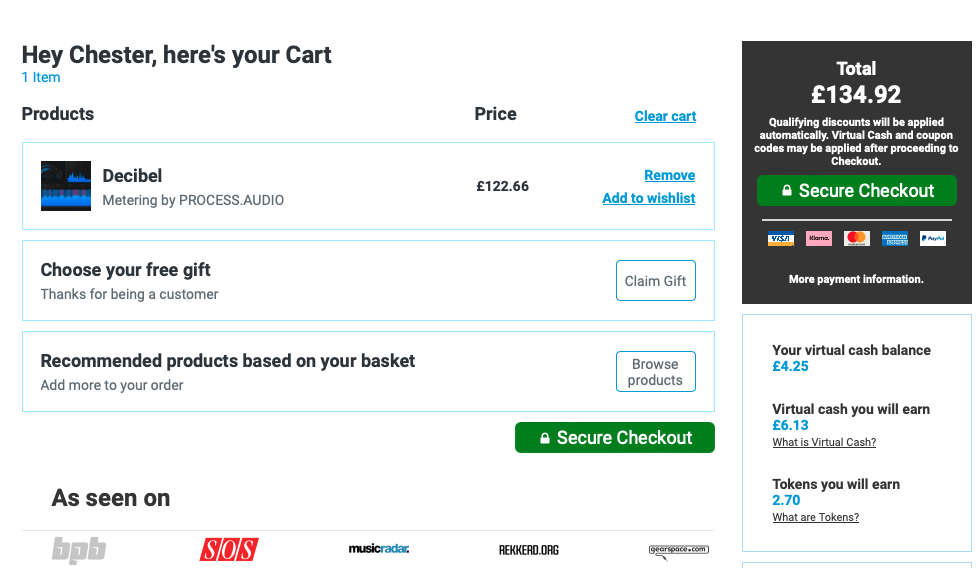Click the gearspace.com logo
978x568 pixels.
(x=679, y=551)
